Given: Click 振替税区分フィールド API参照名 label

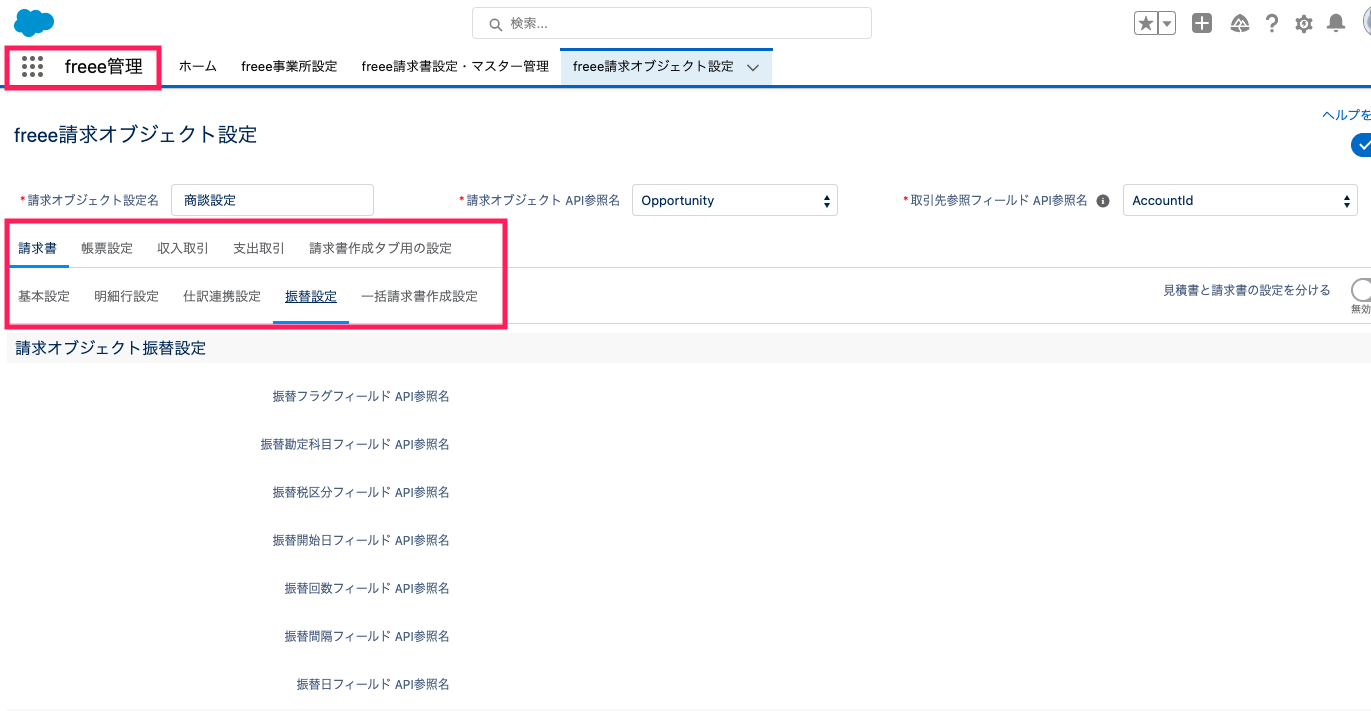Looking at the screenshot, I should [361, 492].
